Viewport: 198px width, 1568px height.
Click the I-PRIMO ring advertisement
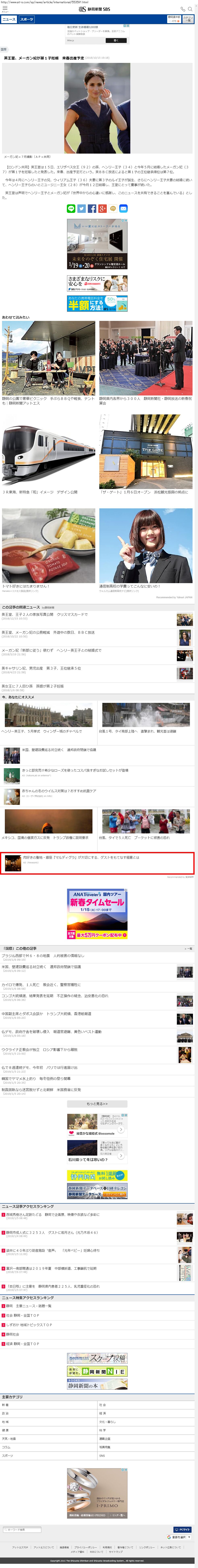pos(97,1493)
